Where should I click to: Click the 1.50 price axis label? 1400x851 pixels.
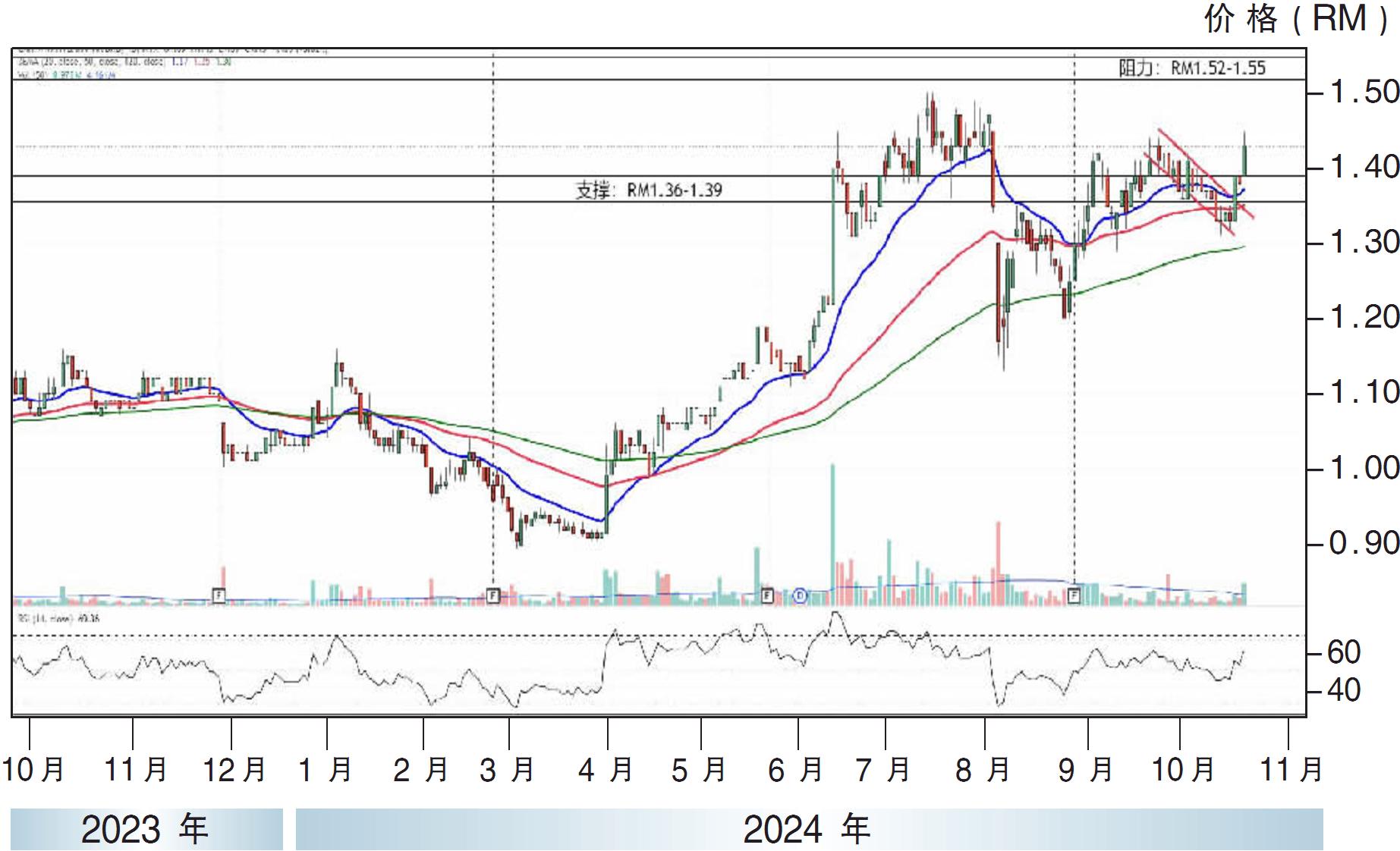[1364, 91]
